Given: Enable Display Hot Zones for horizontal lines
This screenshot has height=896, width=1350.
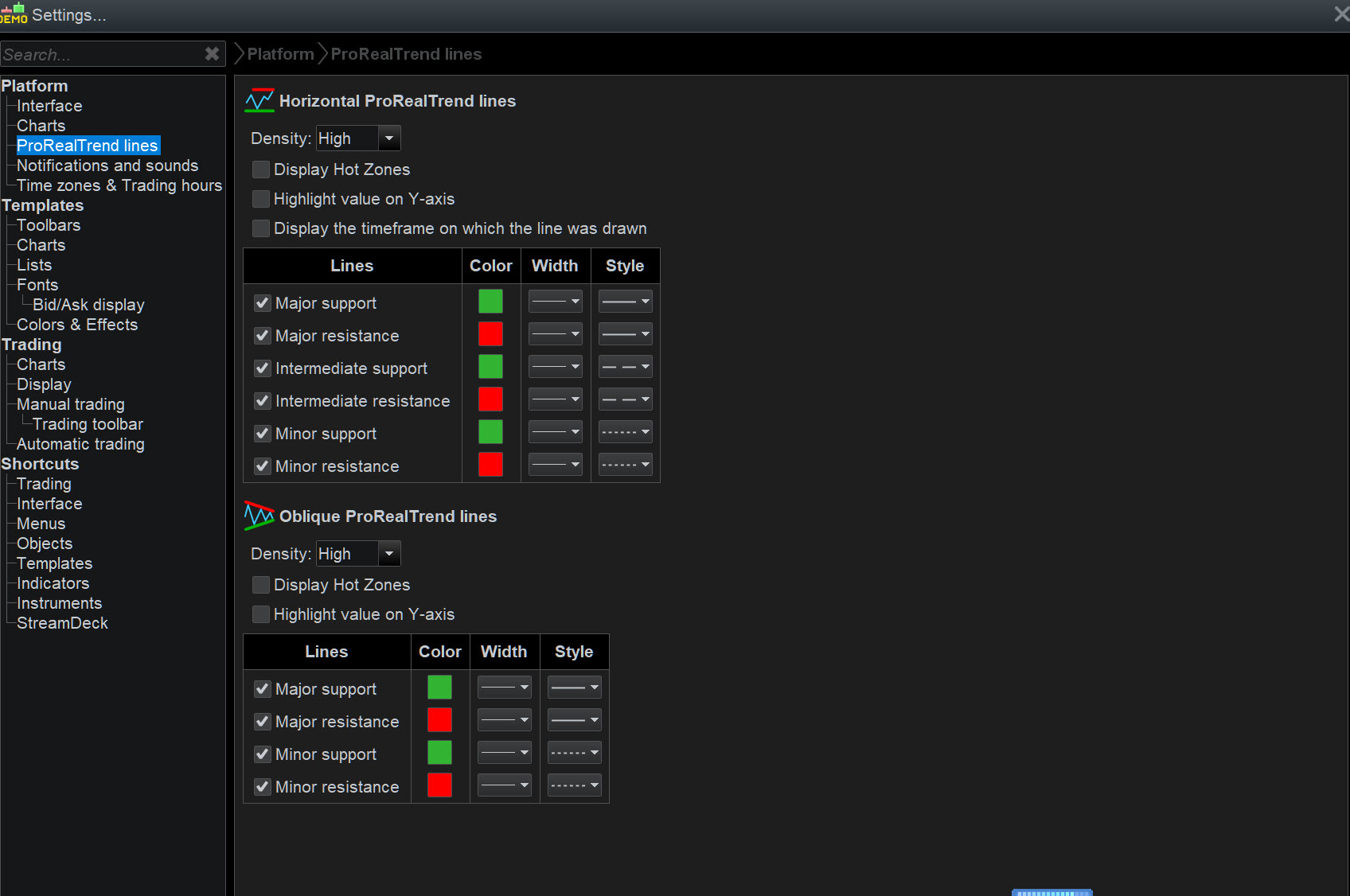Looking at the screenshot, I should click(260, 169).
